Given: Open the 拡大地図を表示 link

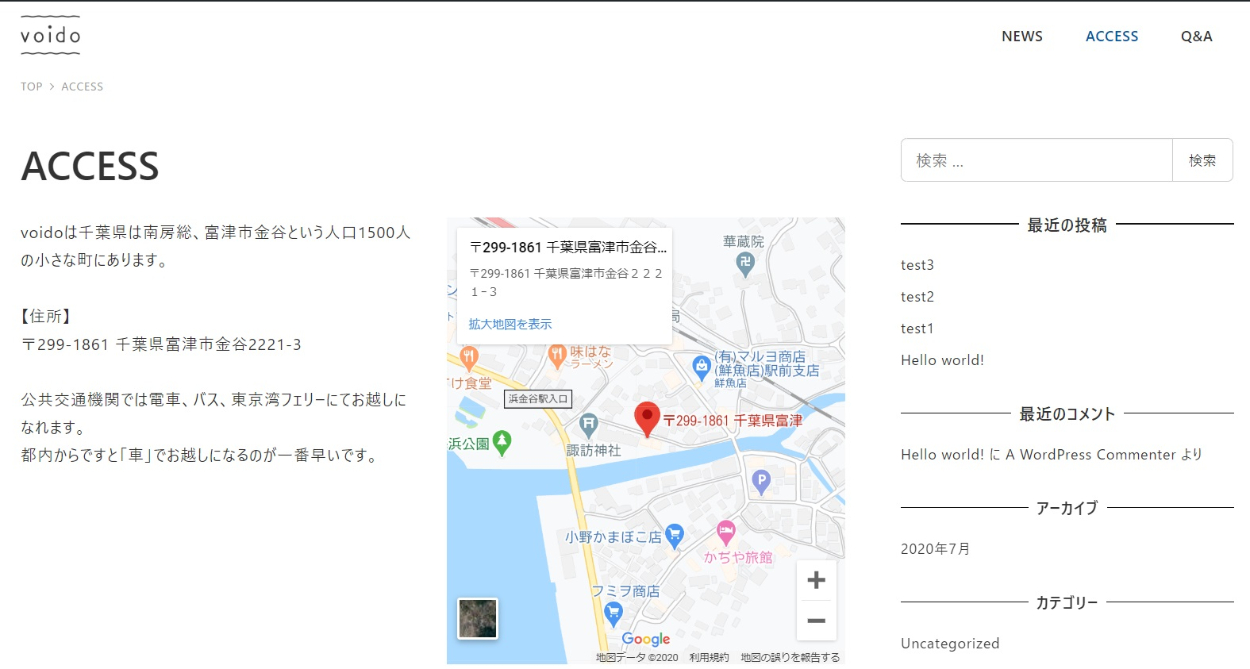Looking at the screenshot, I should coord(510,324).
